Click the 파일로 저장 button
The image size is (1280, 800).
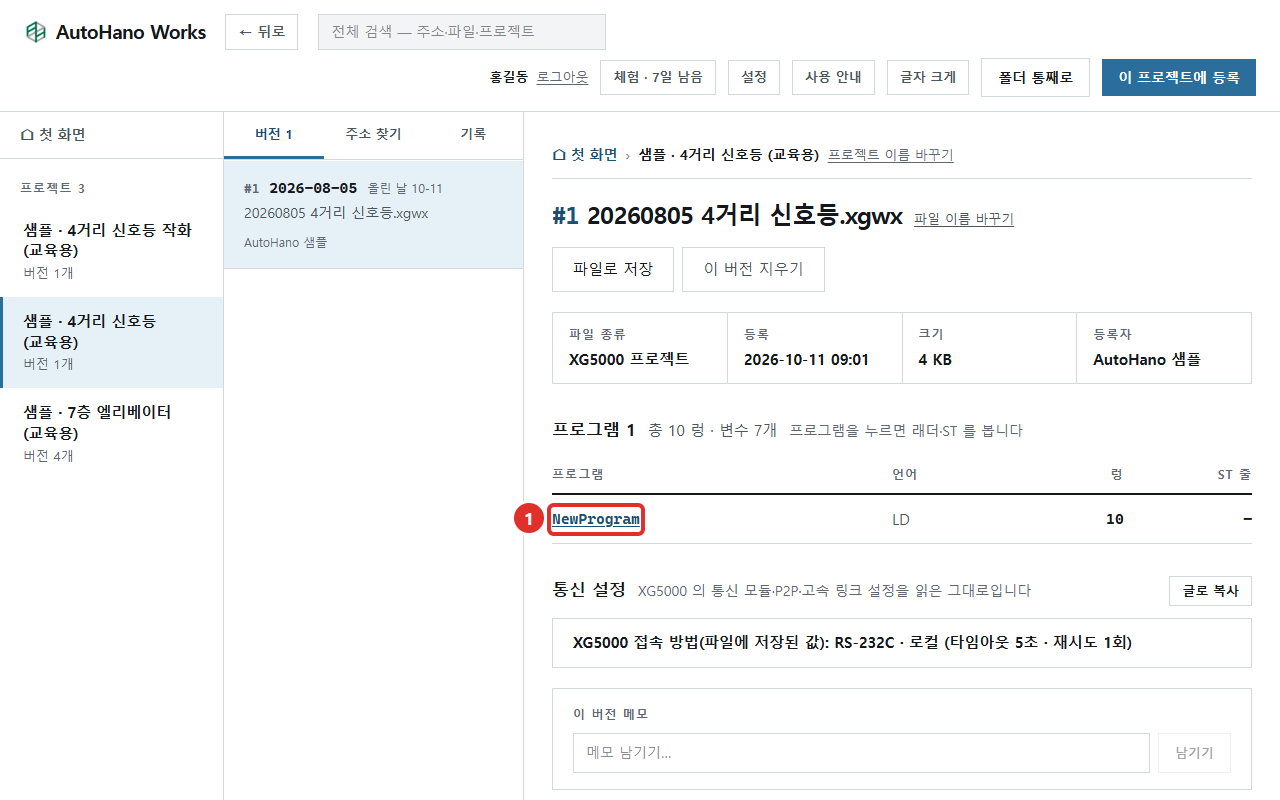point(613,269)
